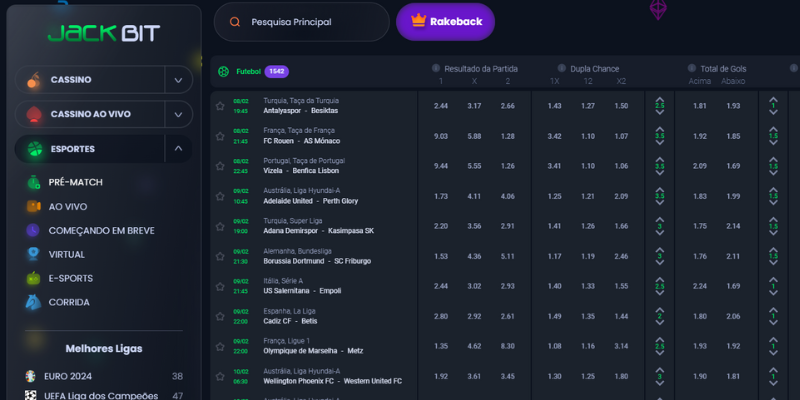Favorite the Vizela - Benfica Lisbon match
This screenshot has width=800, height=400.
220,166
